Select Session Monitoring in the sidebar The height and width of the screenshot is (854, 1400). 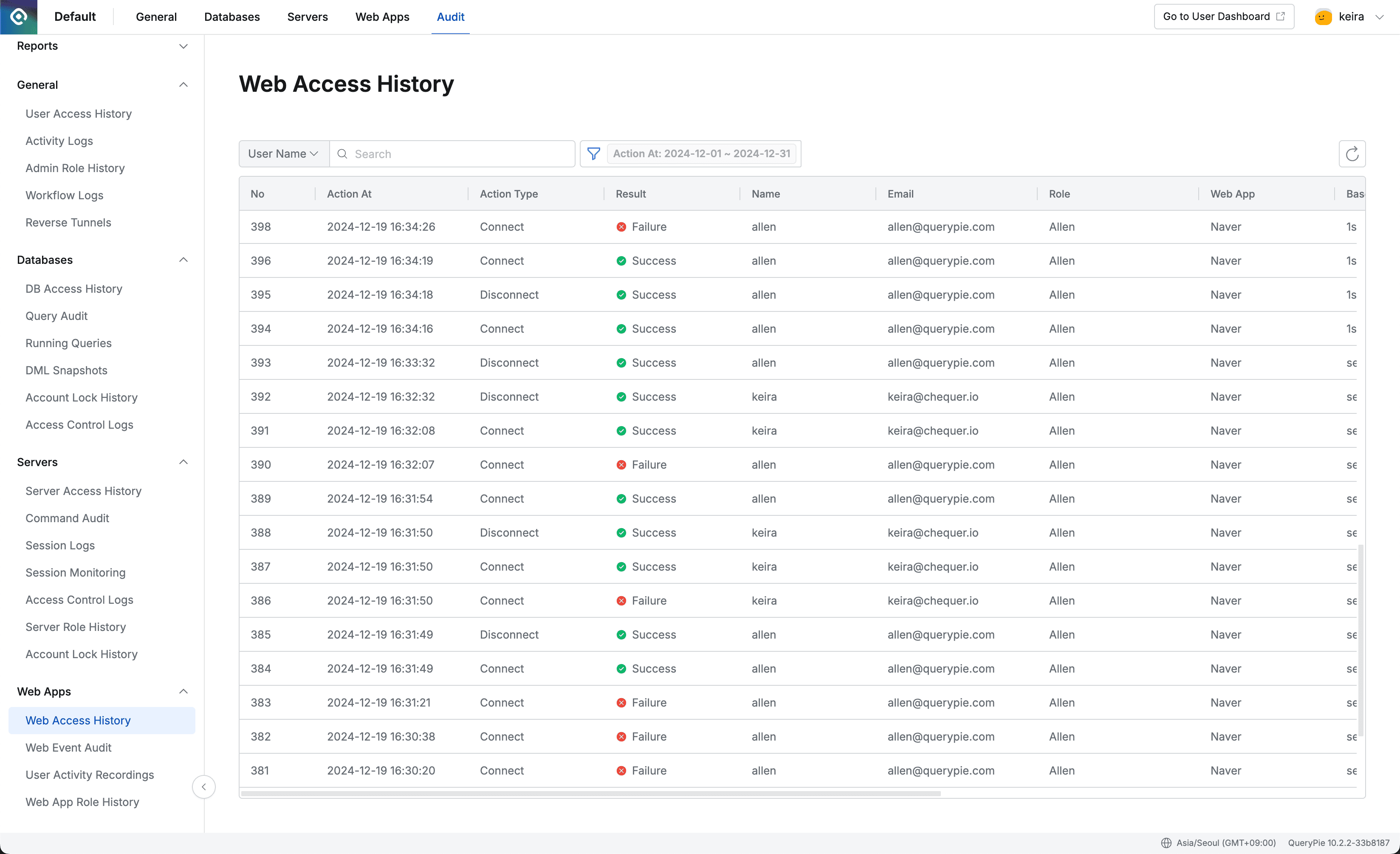click(75, 572)
